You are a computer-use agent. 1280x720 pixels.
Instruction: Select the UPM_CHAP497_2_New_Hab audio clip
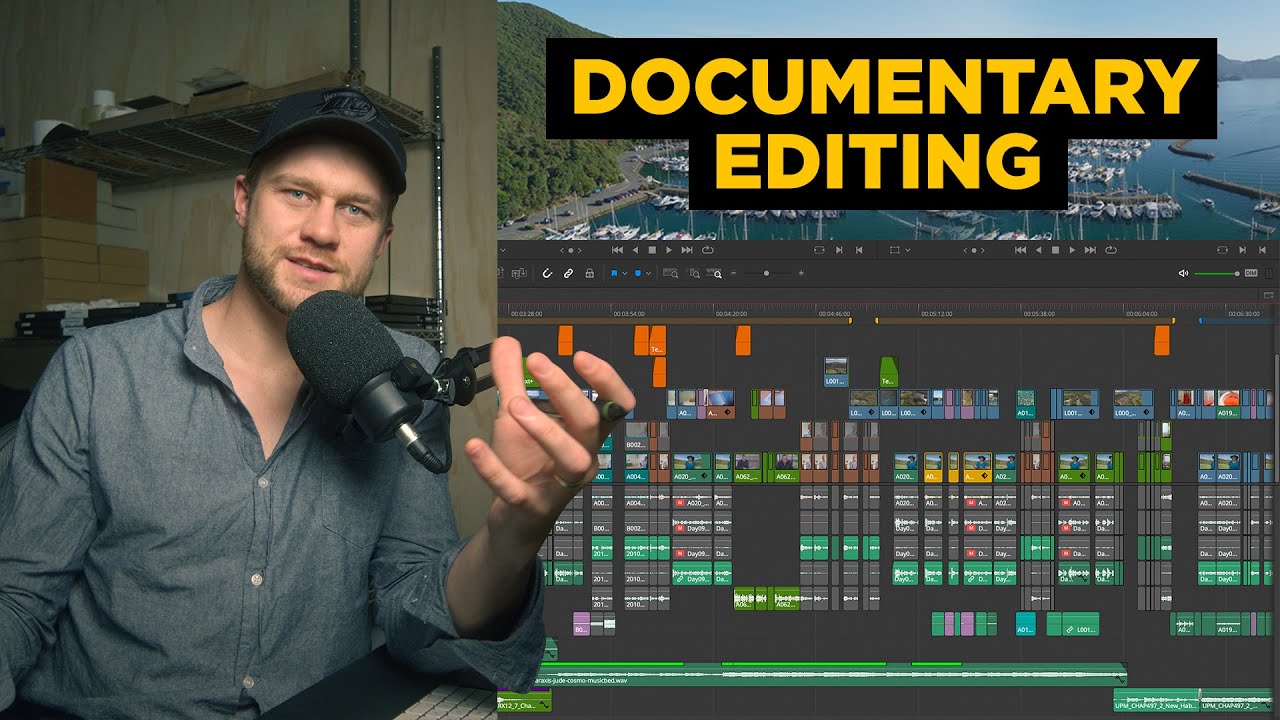pyautogui.click(x=1156, y=700)
